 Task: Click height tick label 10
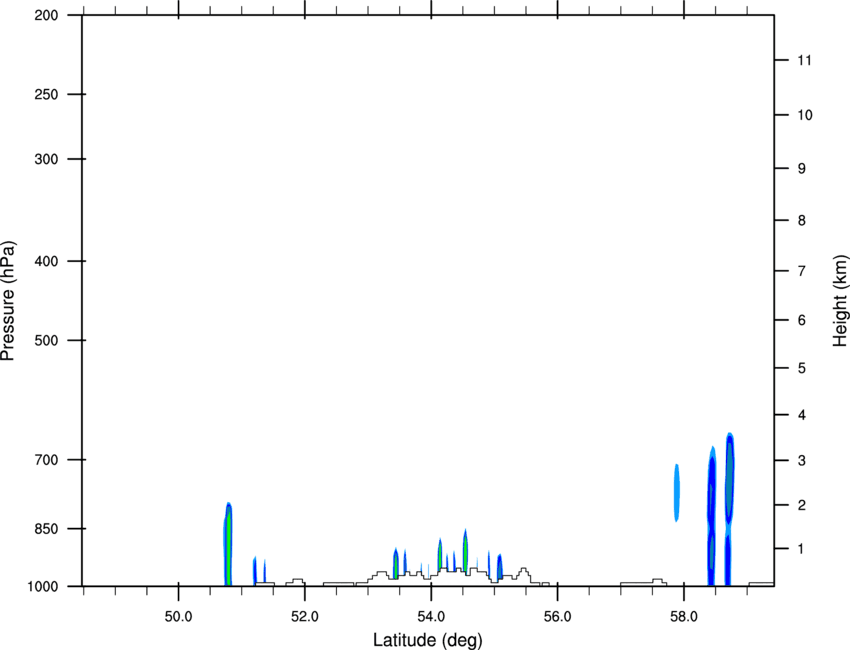805,115
